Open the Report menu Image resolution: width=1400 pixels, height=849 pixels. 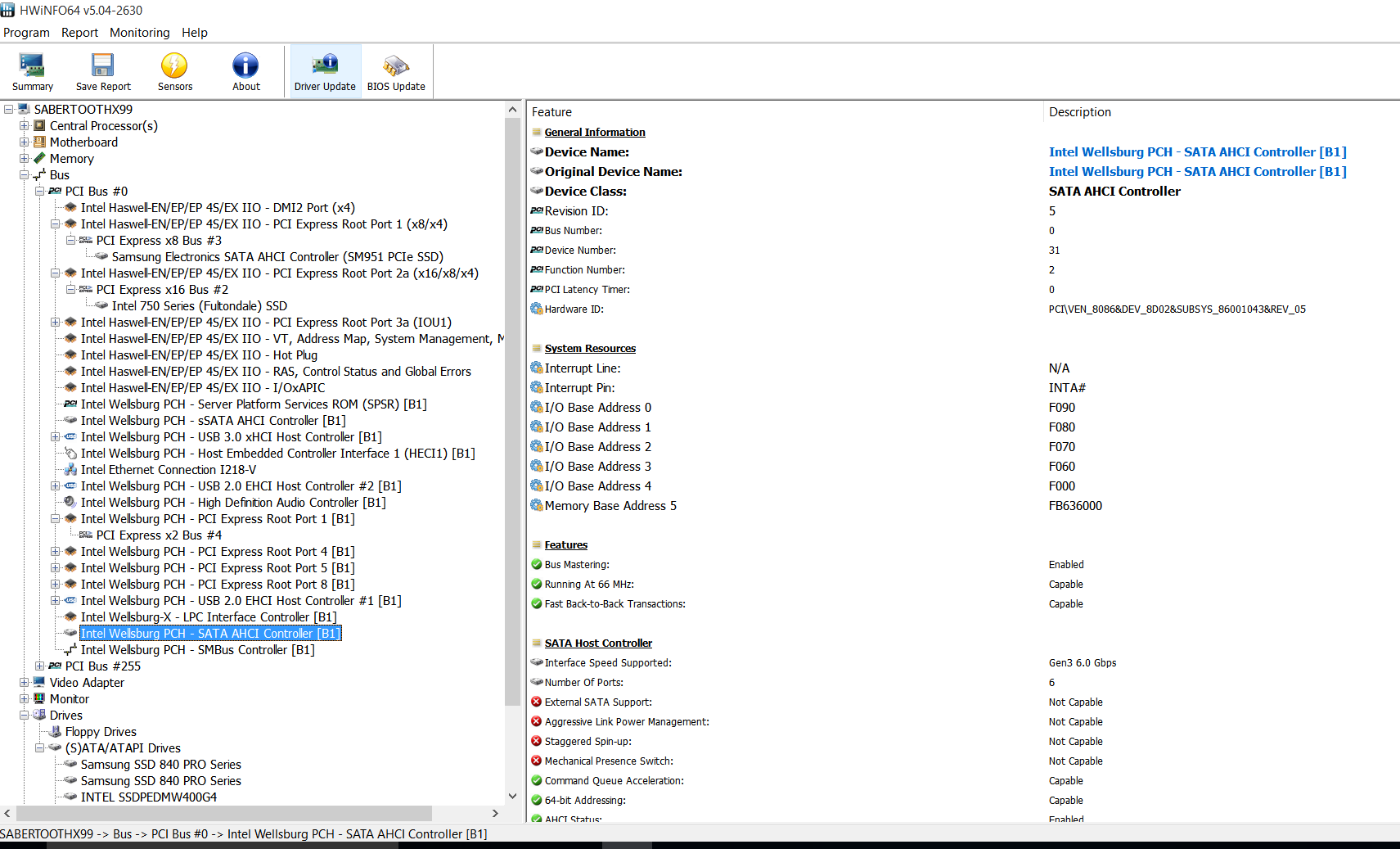pos(79,33)
